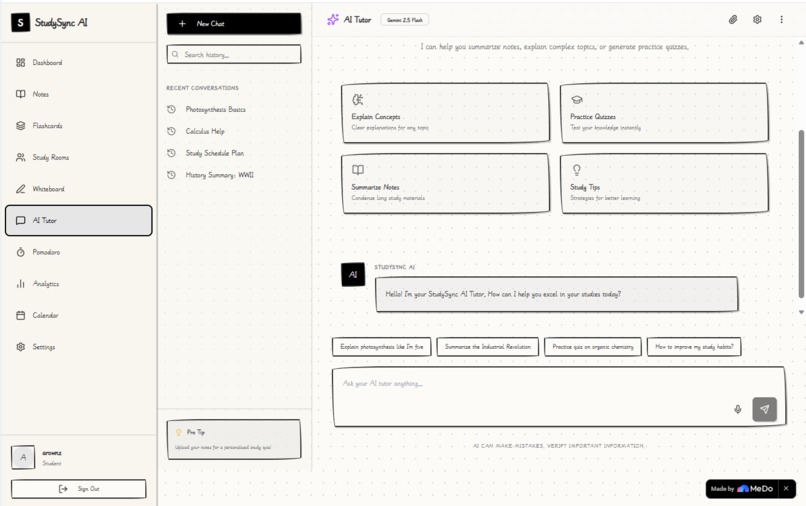This screenshot has height=506, width=806.
Task: Click the AI Tutor sparkle icon
Action: [333, 20]
